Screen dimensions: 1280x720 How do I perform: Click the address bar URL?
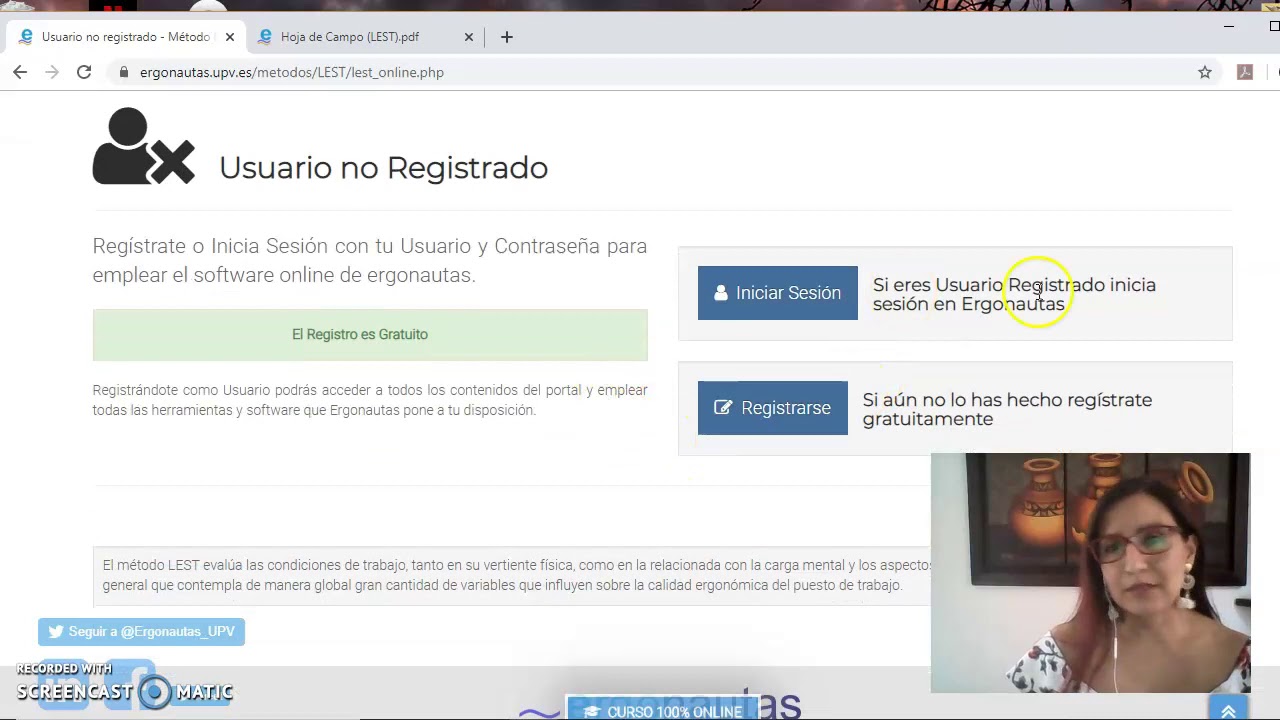click(292, 72)
